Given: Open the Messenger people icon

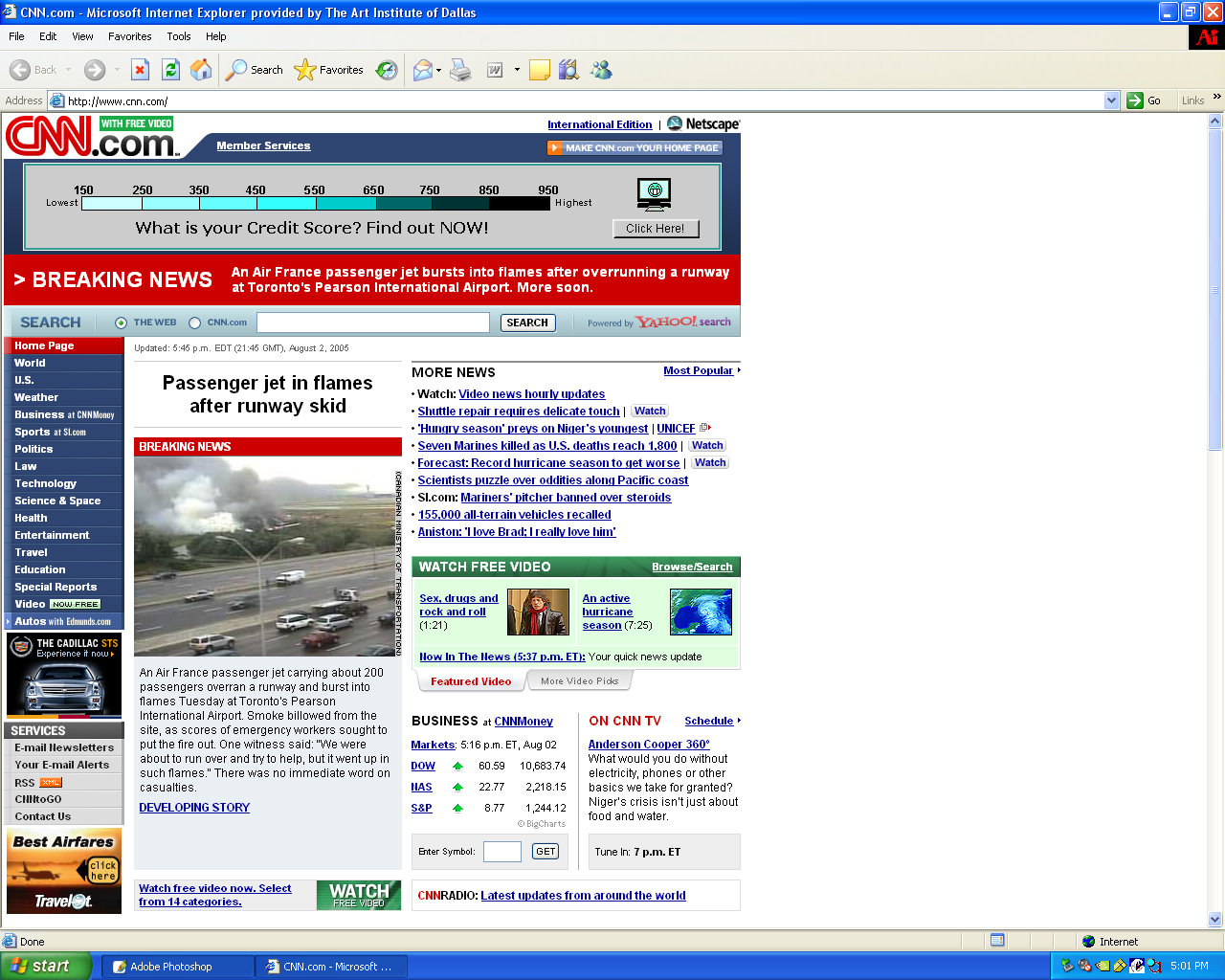Looking at the screenshot, I should coord(601,70).
